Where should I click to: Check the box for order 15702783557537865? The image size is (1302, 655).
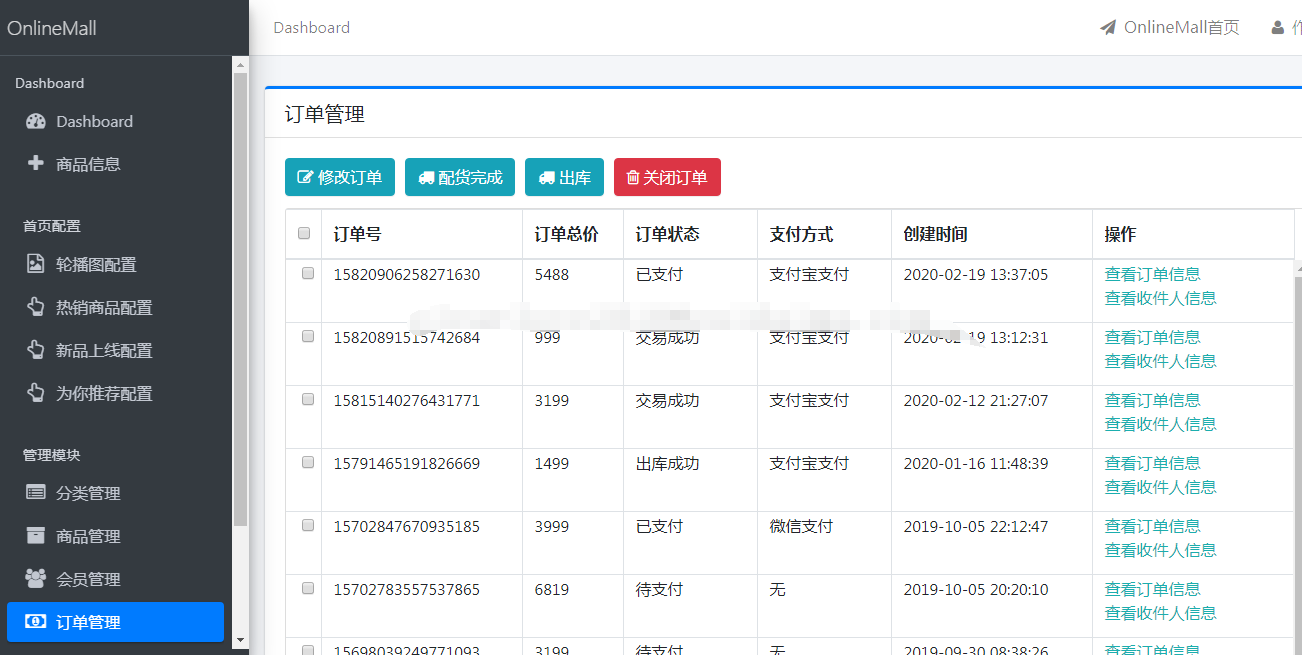(308, 588)
